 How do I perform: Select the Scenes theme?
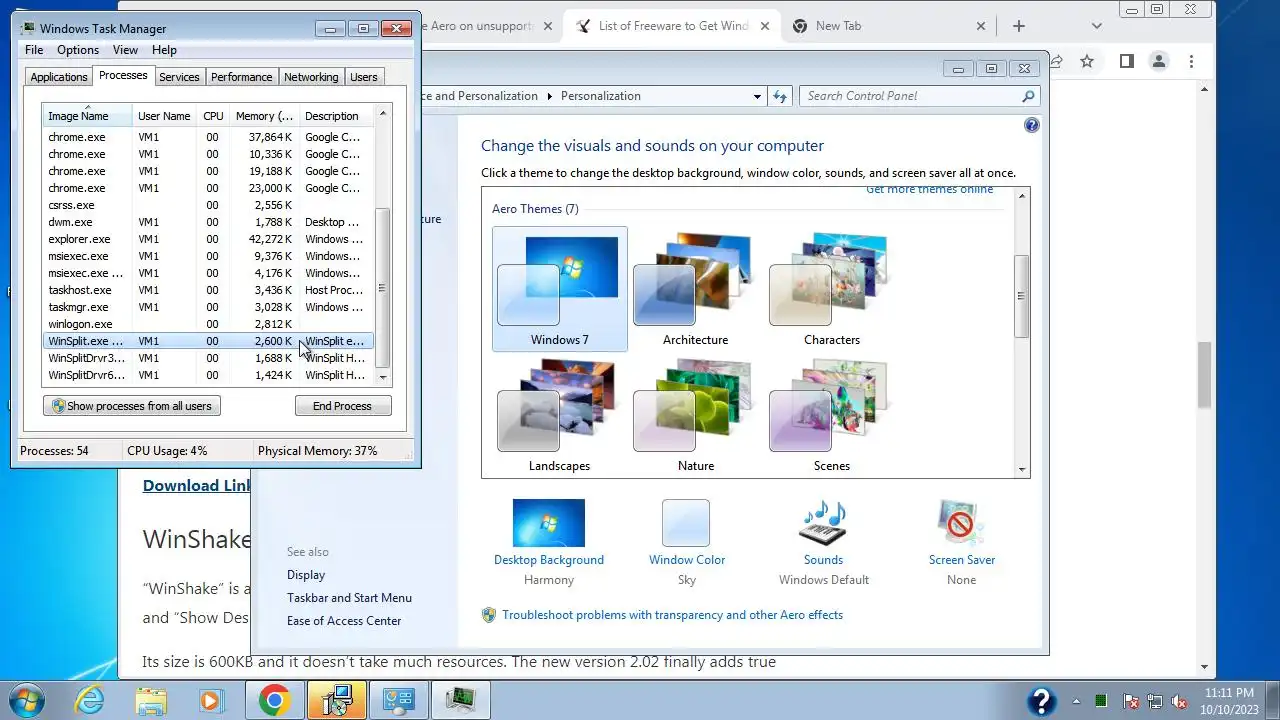(832, 416)
